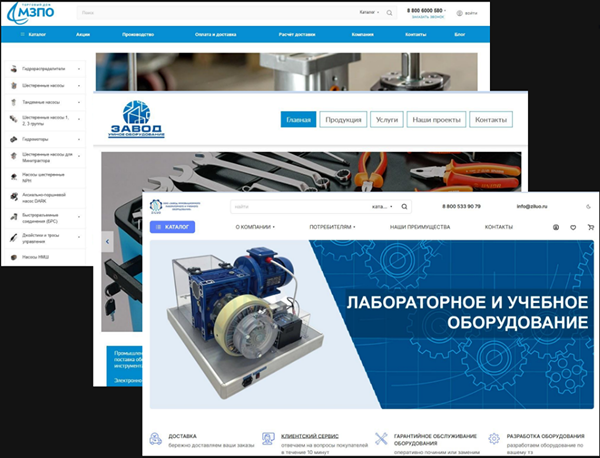This screenshot has height=458, width=600.
Task: Open Акции in the МЗПО navigation bar
Action: (83, 34)
